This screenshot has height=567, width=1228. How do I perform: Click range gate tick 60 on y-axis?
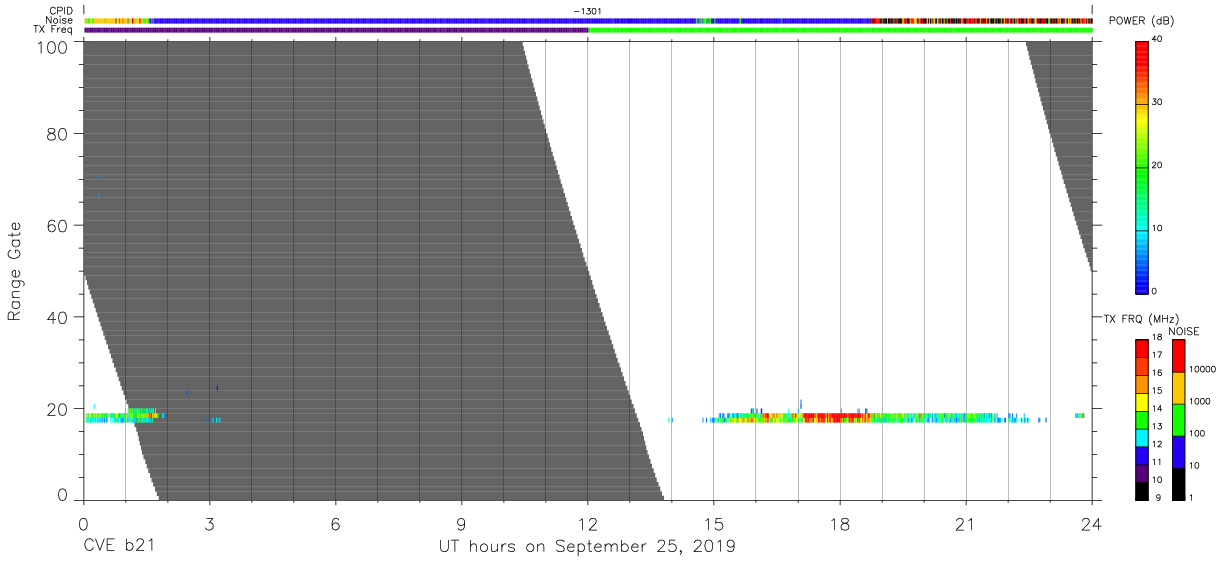(59, 225)
